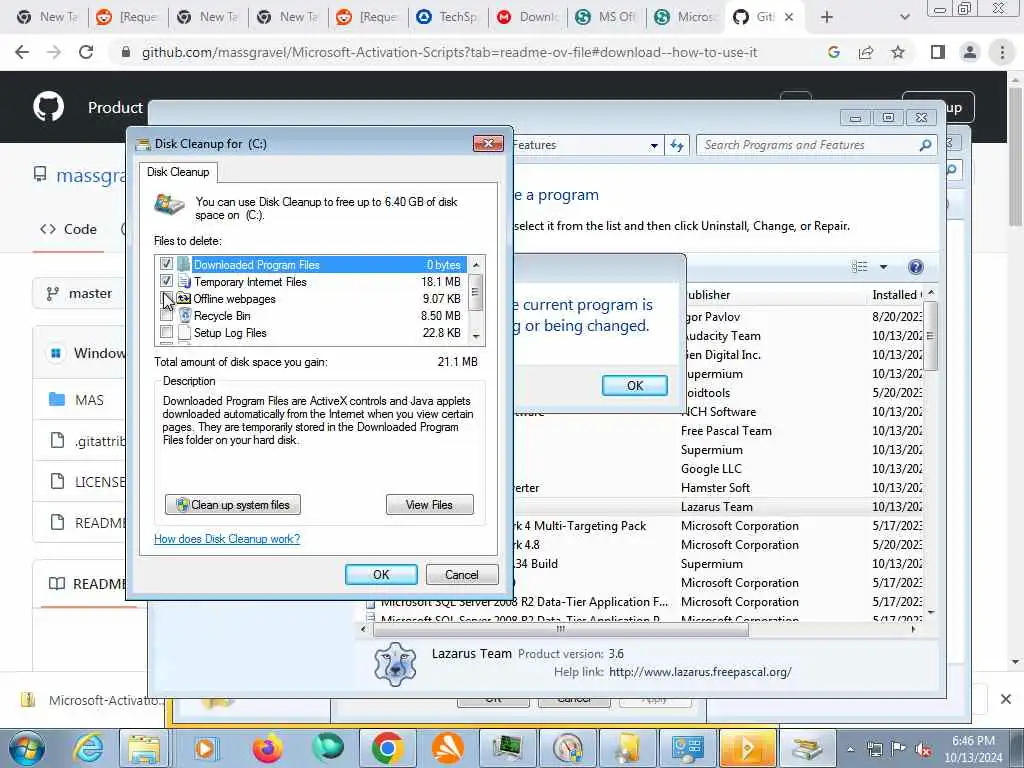Screen dimensions: 1024x768
Task: Open the Disk Cleanup taskbar button
Action: click(x=808, y=748)
